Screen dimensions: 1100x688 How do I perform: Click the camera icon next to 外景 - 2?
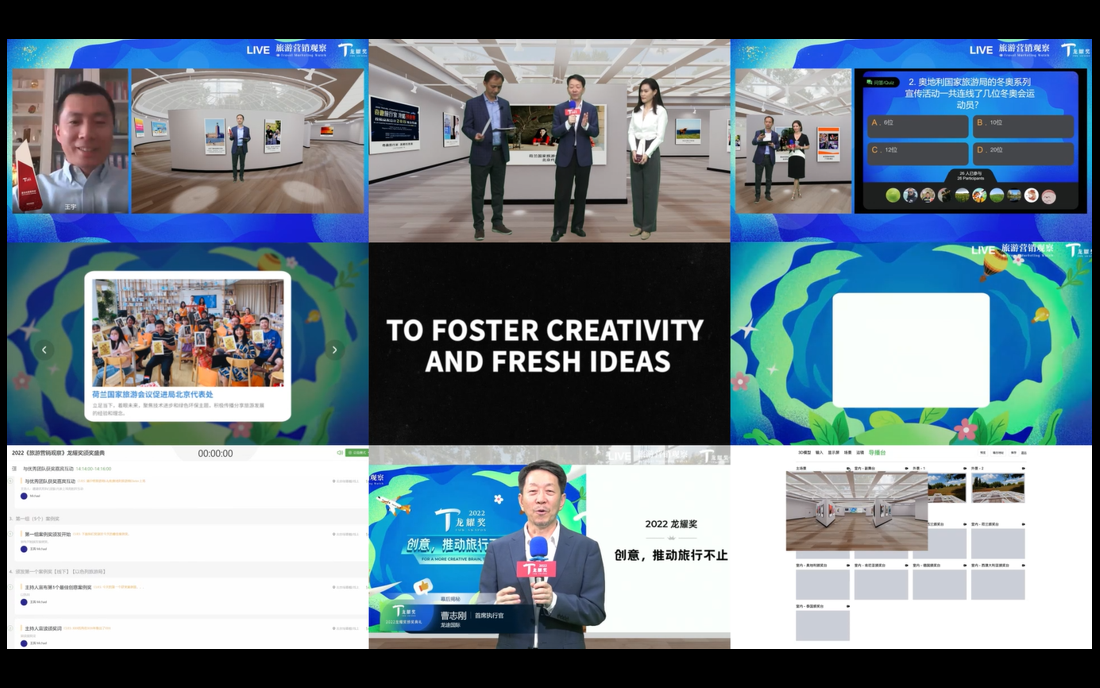(1022, 467)
